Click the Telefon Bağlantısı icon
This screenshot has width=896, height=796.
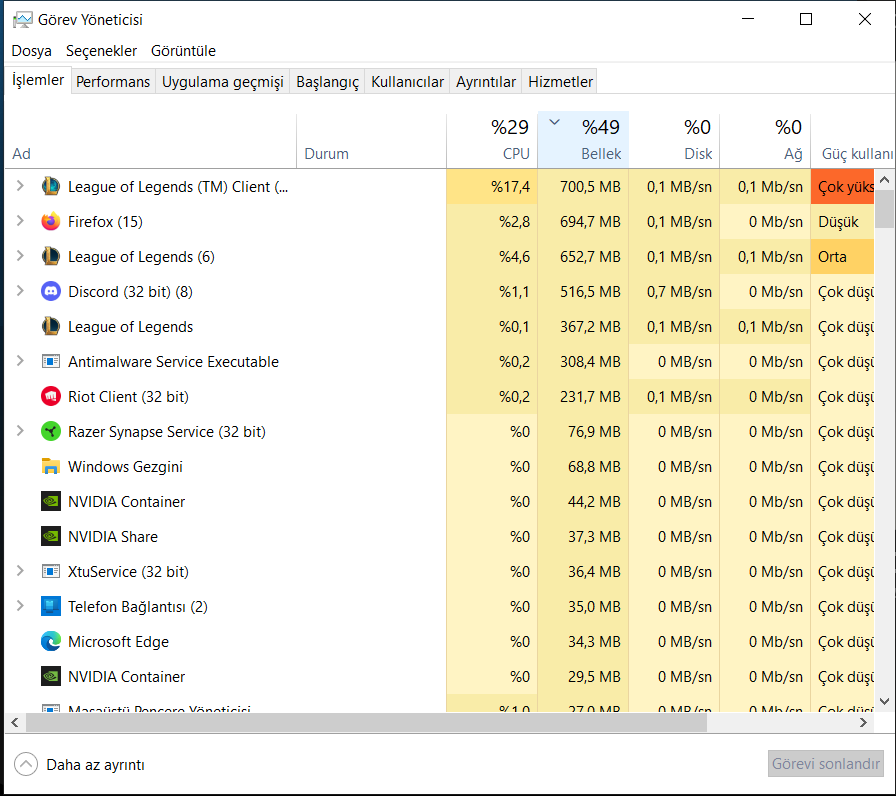51,606
